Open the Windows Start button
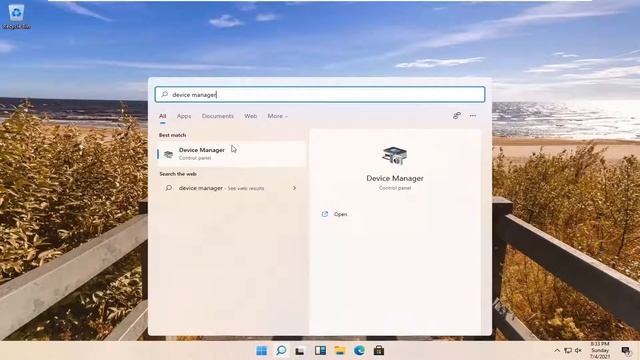The image size is (640, 360). pyautogui.click(x=262, y=351)
